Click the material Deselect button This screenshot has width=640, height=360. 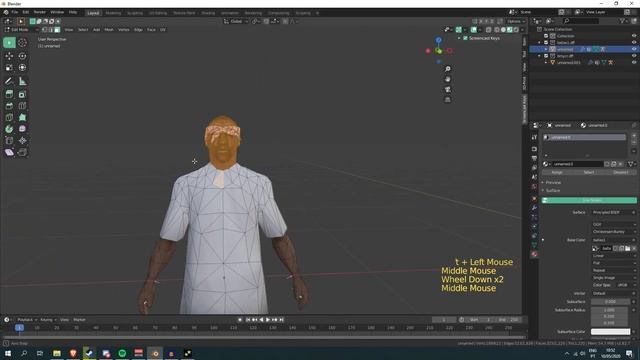621,172
